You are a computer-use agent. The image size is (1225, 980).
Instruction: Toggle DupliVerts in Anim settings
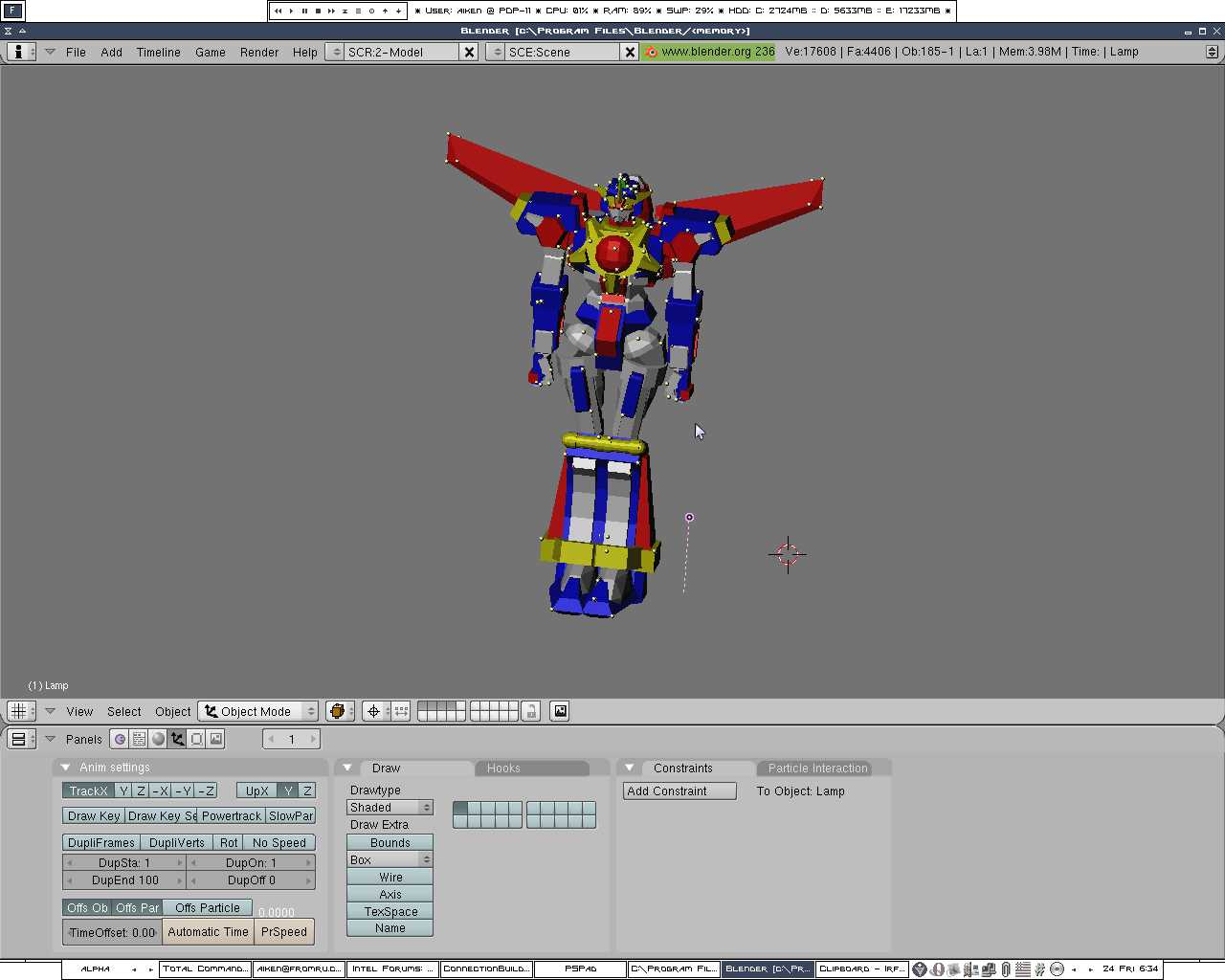[x=177, y=843]
